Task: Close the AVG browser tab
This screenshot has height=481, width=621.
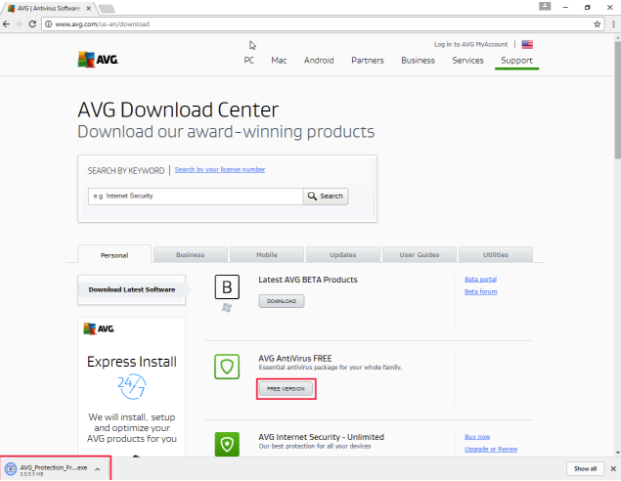Action: coord(89,8)
